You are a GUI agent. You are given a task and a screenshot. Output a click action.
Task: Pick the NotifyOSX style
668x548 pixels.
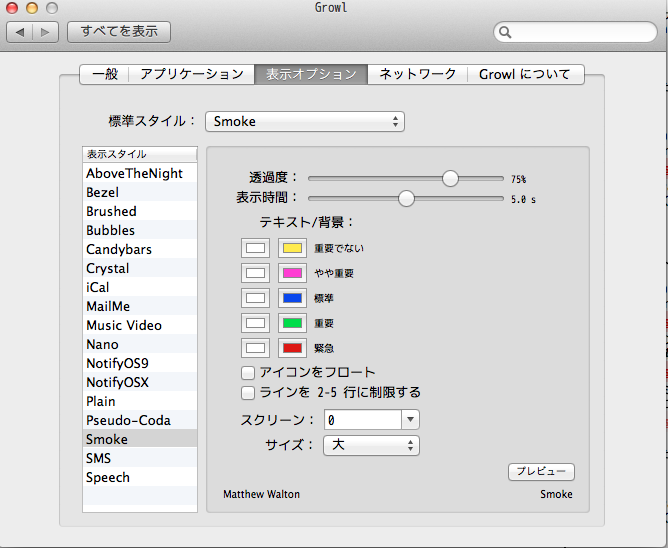coord(140,382)
